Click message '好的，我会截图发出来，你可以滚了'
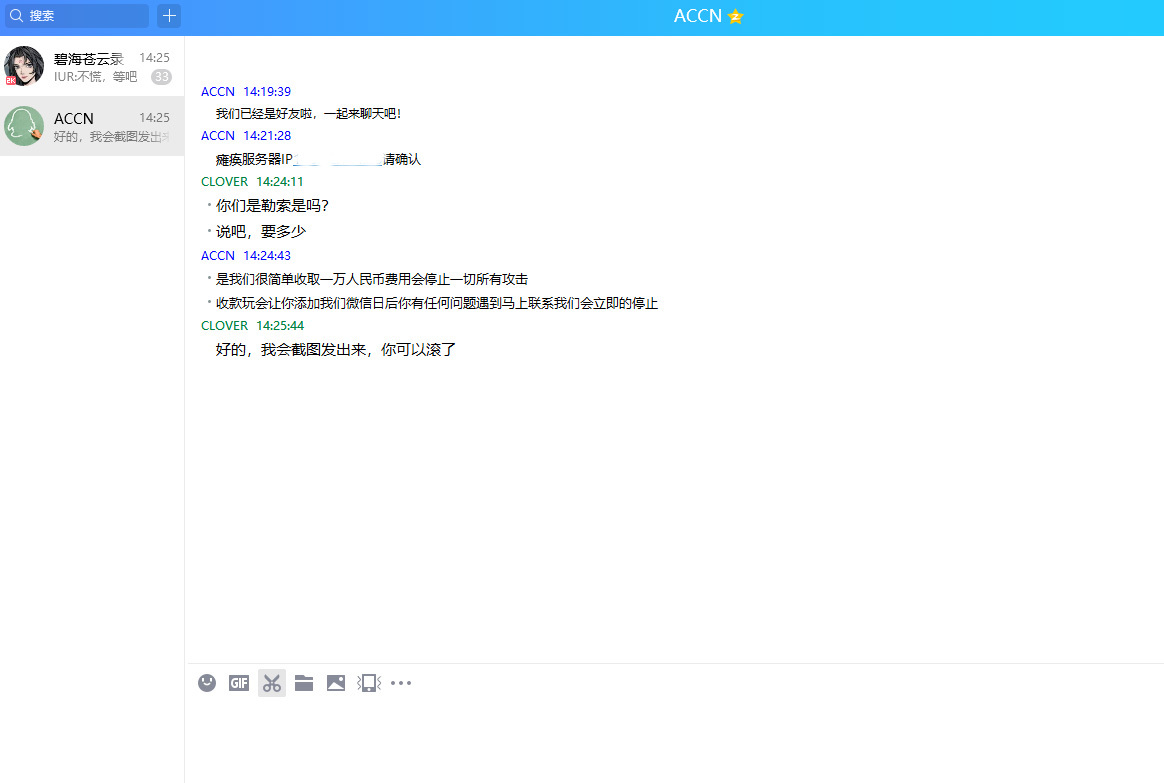The width and height of the screenshot is (1164, 783). [x=336, y=350]
